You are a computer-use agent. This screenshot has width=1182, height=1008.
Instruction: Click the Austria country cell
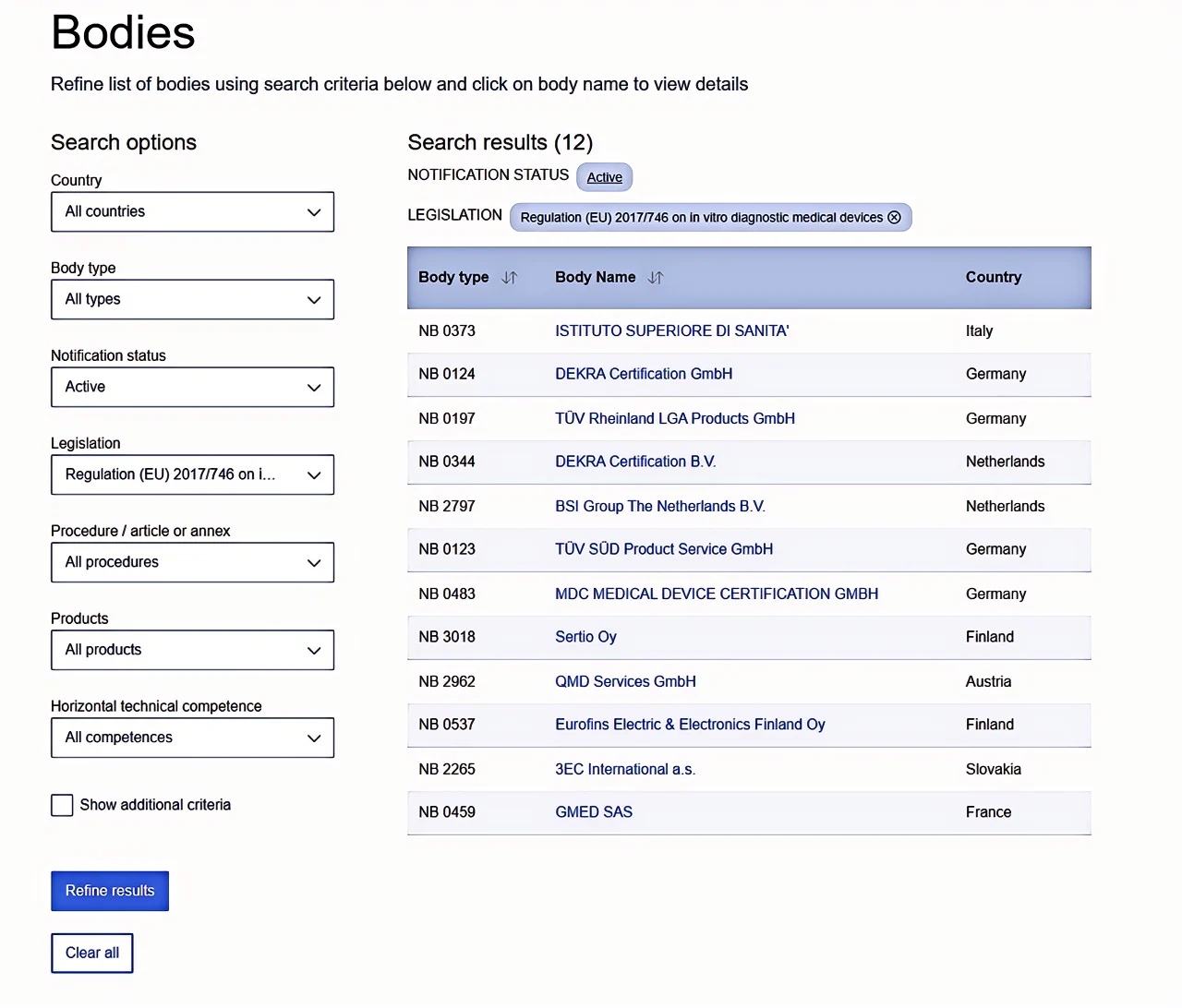[989, 681]
